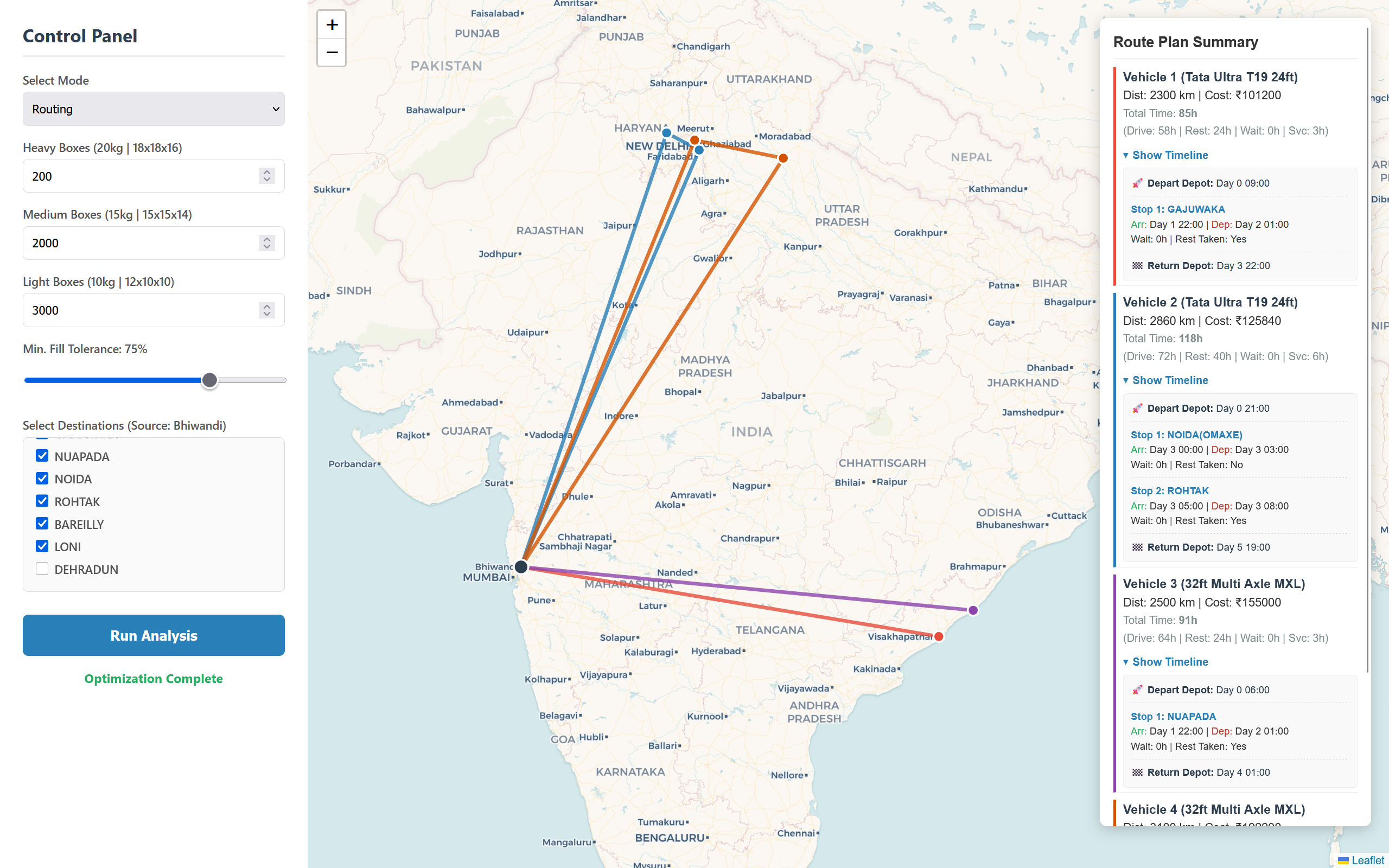Click the purple Nuapada route line

click(746, 589)
